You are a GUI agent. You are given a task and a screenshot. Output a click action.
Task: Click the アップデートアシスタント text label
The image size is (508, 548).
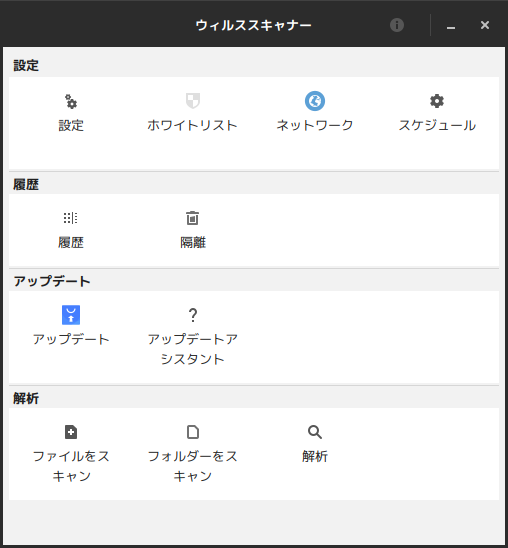(x=193, y=349)
